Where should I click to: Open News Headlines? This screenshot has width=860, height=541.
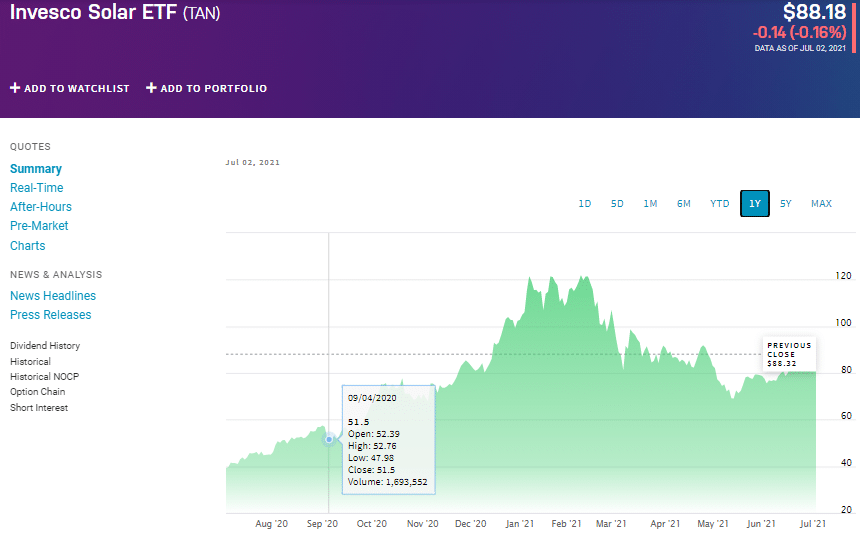(x=53, y=296)
